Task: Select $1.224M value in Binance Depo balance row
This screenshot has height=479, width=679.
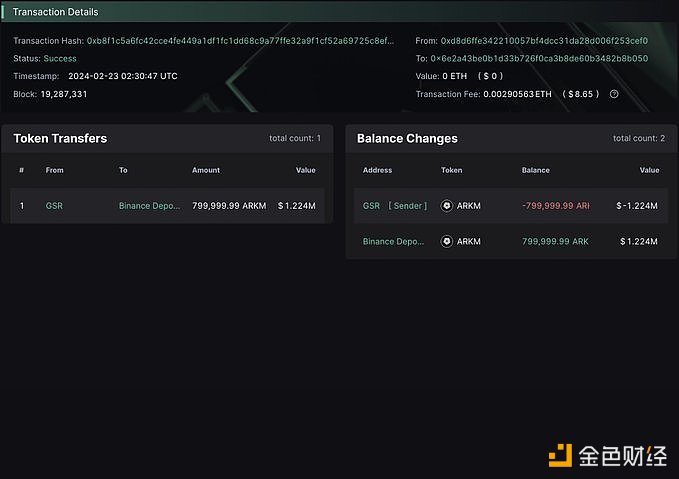Action: tap(639, 241)
